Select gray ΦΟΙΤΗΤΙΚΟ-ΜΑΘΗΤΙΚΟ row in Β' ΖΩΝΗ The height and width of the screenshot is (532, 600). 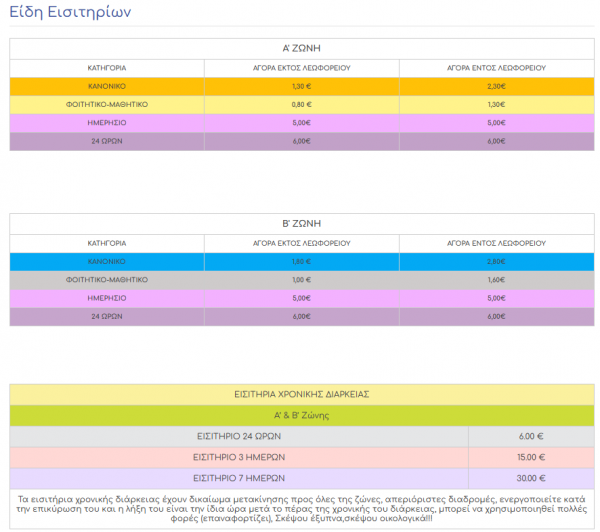tap(302, 280)
